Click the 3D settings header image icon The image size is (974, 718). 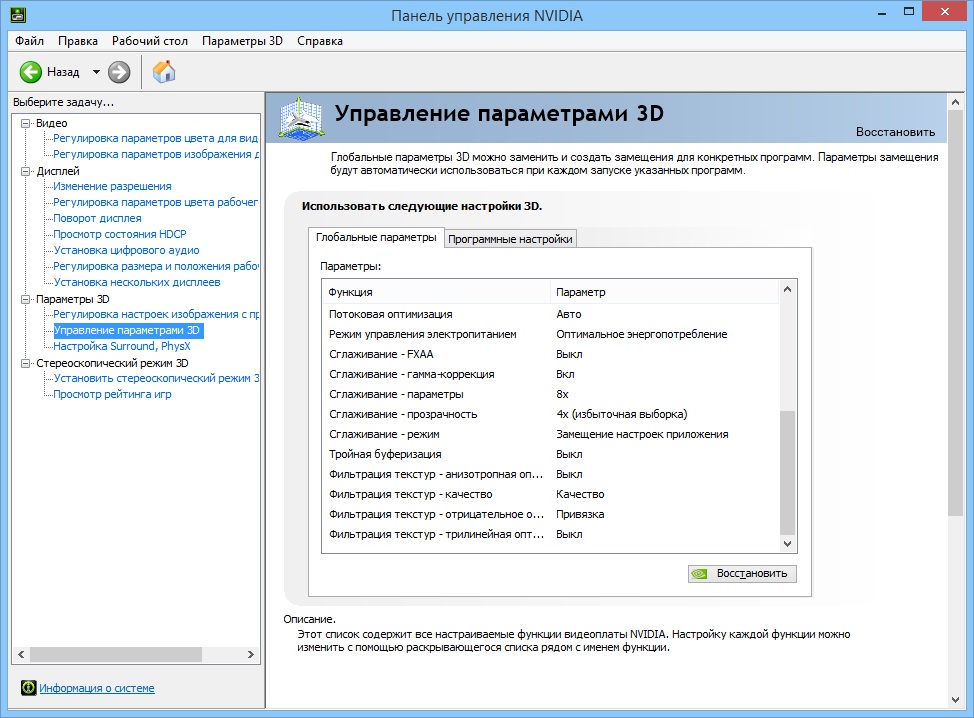(301, 118)
